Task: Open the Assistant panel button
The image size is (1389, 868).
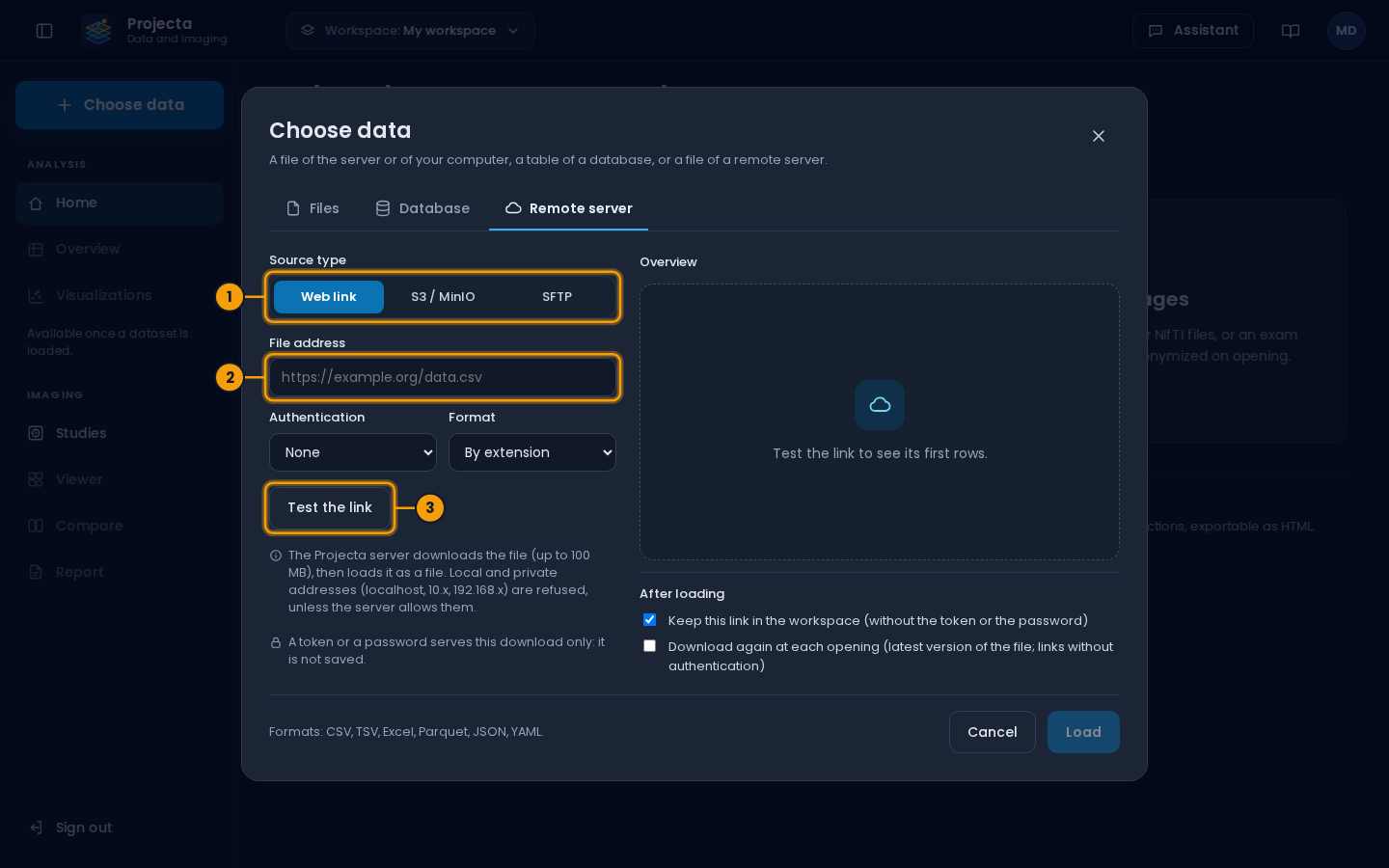Action: point(1193,31)
